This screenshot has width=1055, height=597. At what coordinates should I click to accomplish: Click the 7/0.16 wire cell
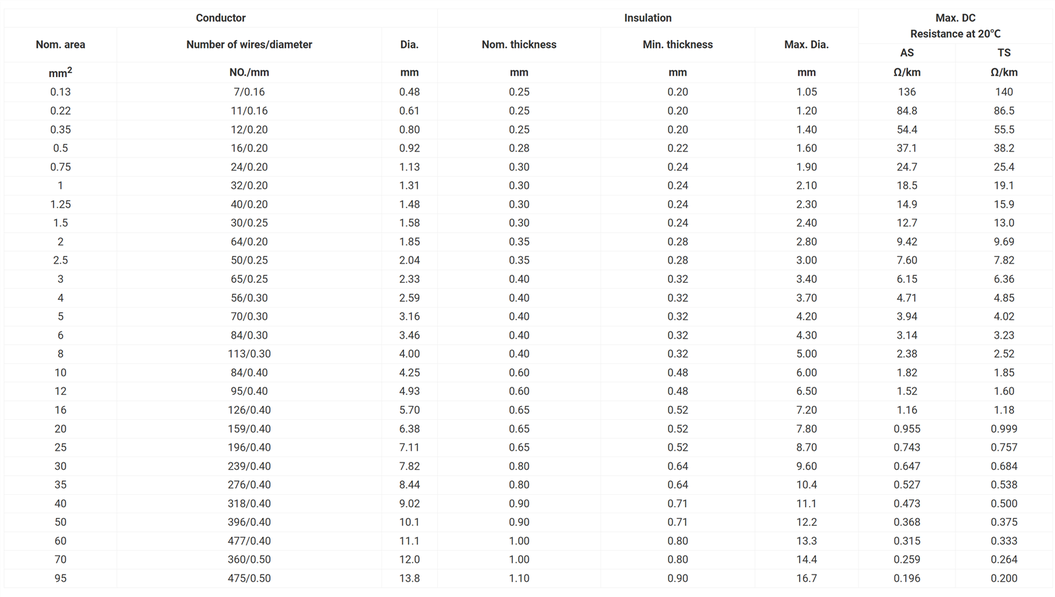pyautogui.click(x=249, y=92)
